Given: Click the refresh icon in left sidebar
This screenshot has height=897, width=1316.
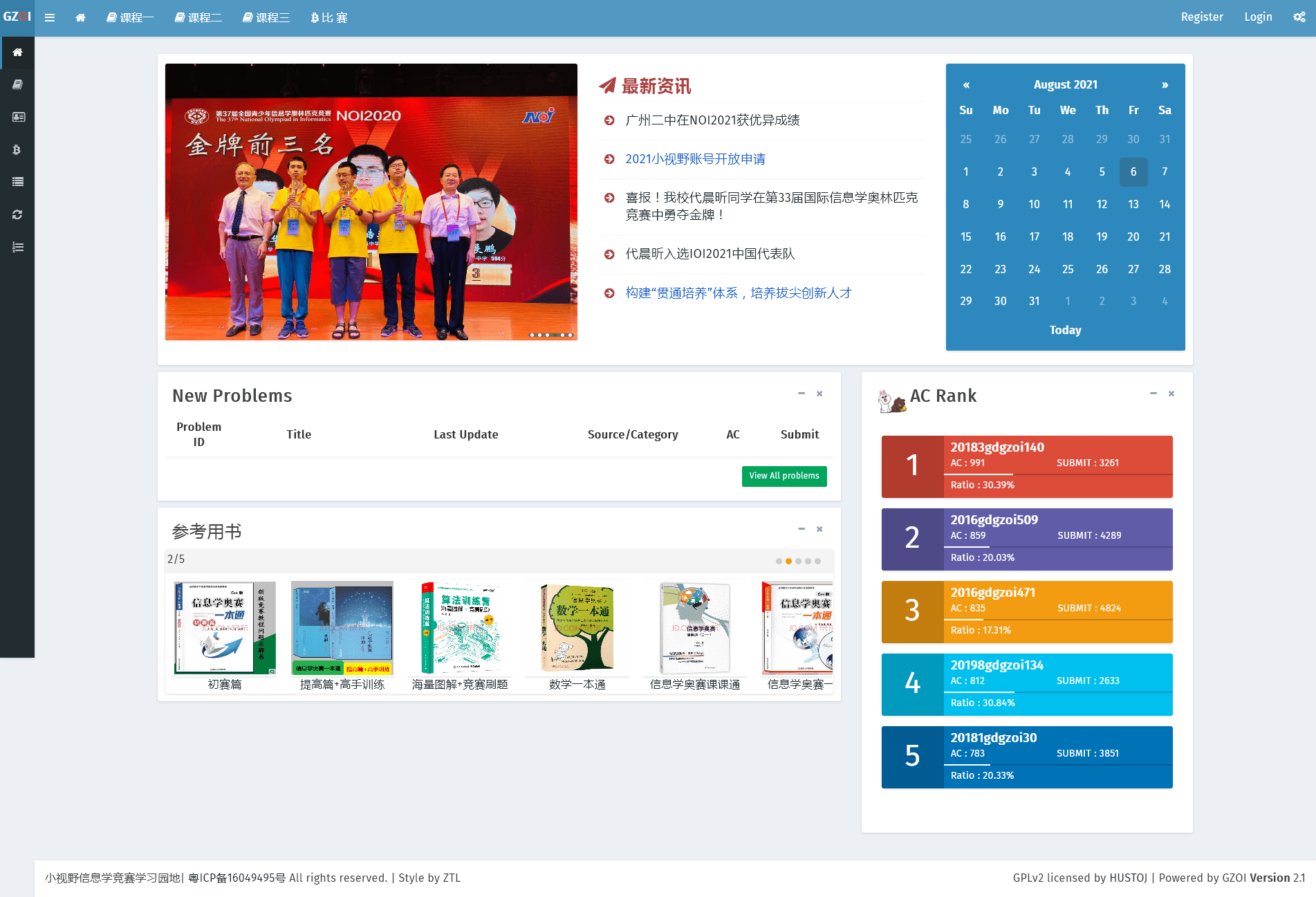Looking at the screenshot, I should (17, 214).
